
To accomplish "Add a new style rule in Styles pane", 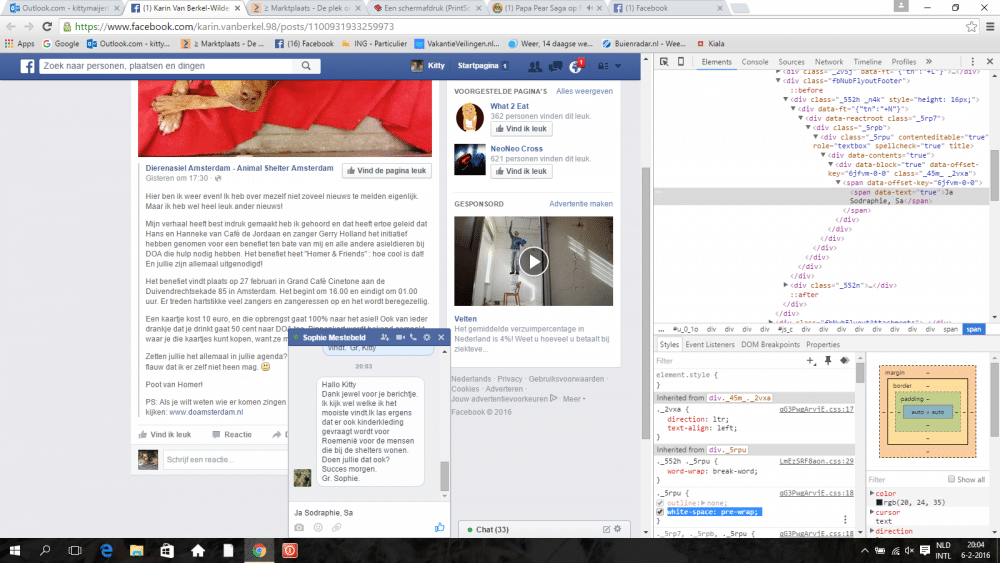I will tap(811, 360).
